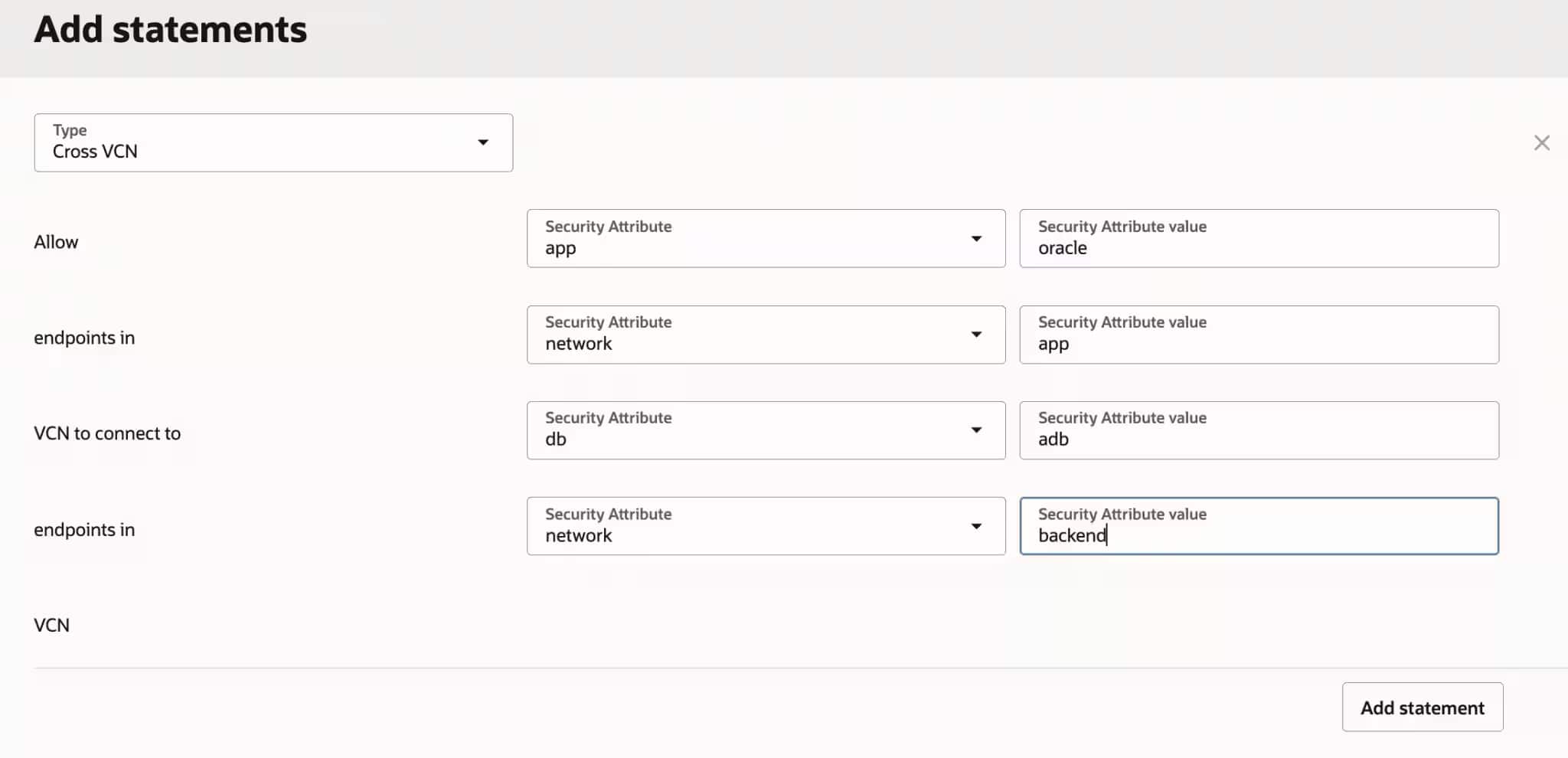Focus the "oracle" Security Attribute value field

tap(1259, 239)
